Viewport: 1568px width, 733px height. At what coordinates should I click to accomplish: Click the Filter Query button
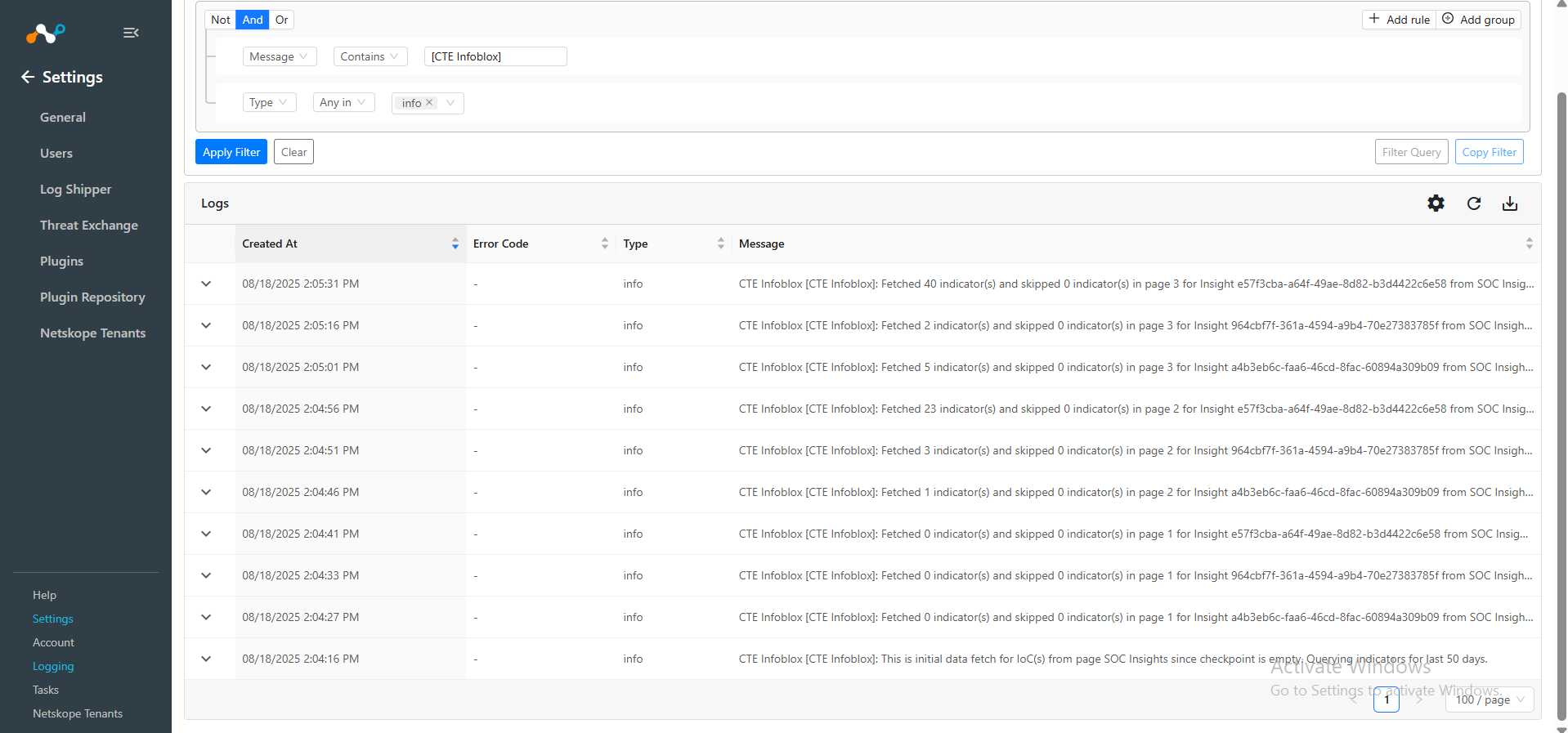click(x=1411, y=152)
